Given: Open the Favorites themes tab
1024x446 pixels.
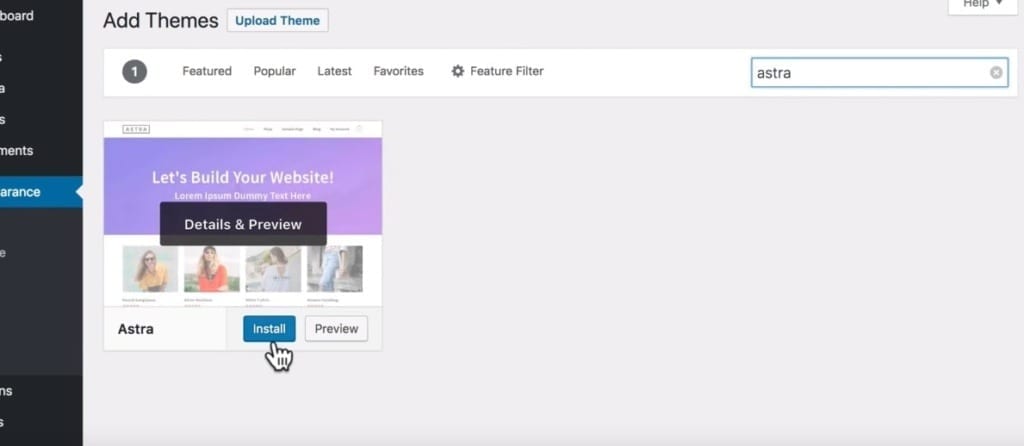Looking at the screenshot, I should coord(398,71).
